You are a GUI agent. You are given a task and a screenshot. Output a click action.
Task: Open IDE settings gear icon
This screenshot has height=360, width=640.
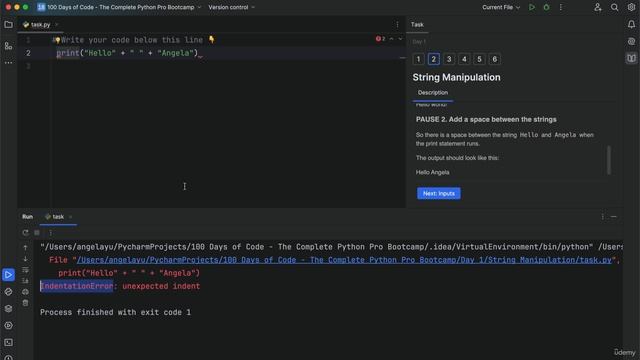tap(631, 7)
